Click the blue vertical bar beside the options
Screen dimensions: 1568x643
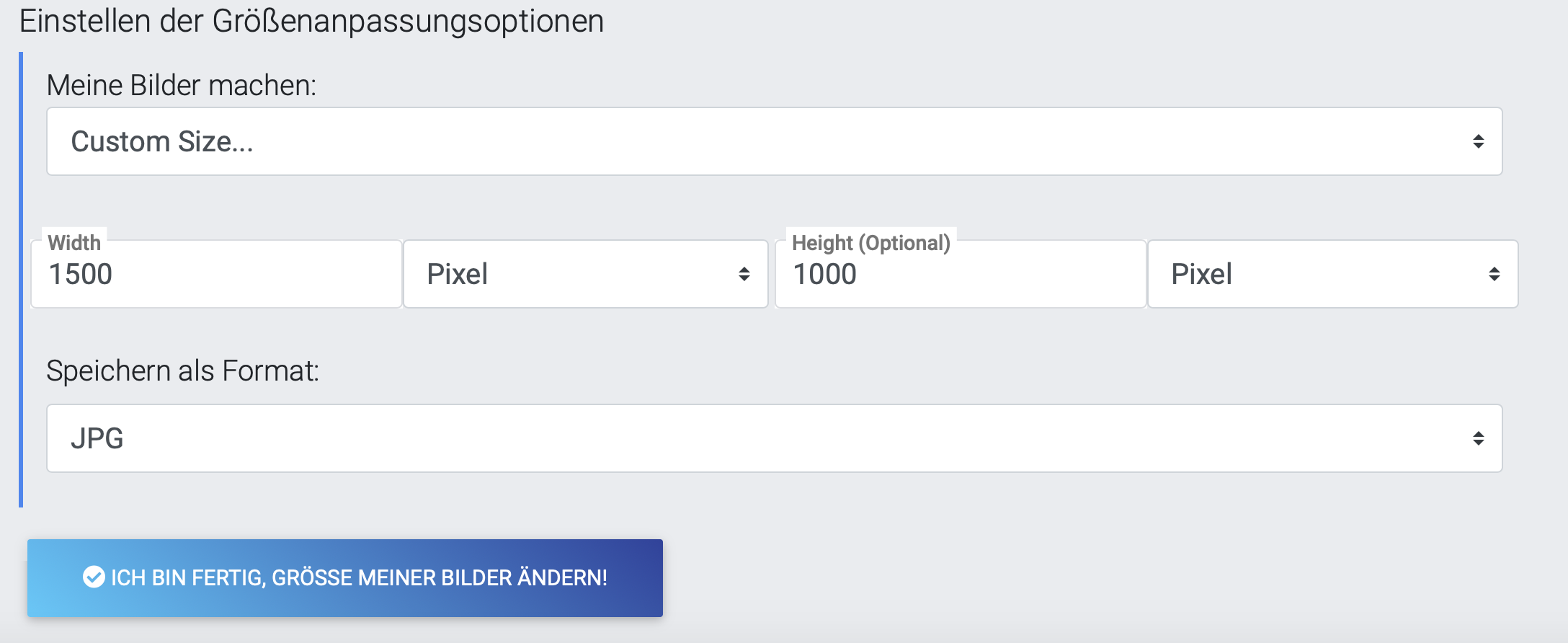(21, 280)
